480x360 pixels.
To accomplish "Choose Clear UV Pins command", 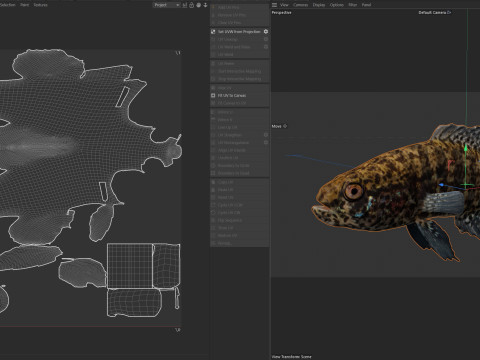I will 239,23.
